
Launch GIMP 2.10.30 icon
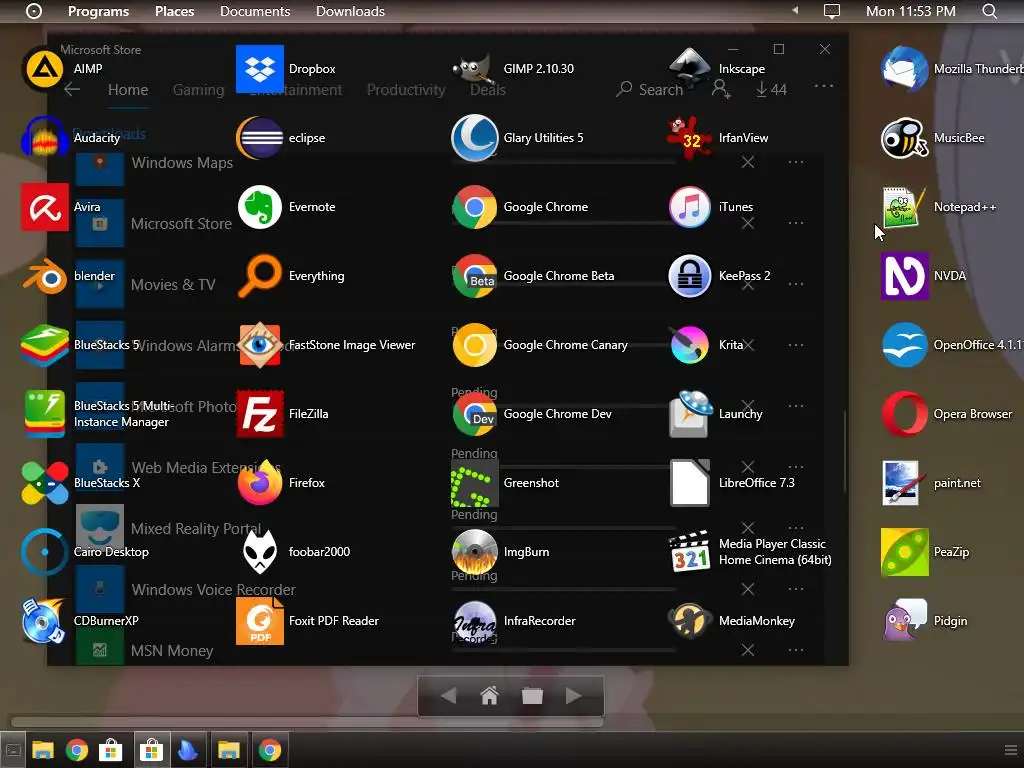click(x=474, y=69)
